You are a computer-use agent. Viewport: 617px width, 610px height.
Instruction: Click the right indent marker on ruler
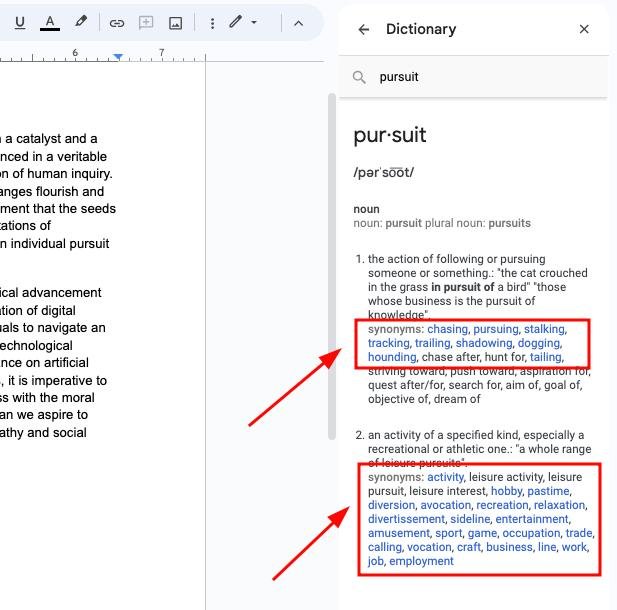coord(118,57)
